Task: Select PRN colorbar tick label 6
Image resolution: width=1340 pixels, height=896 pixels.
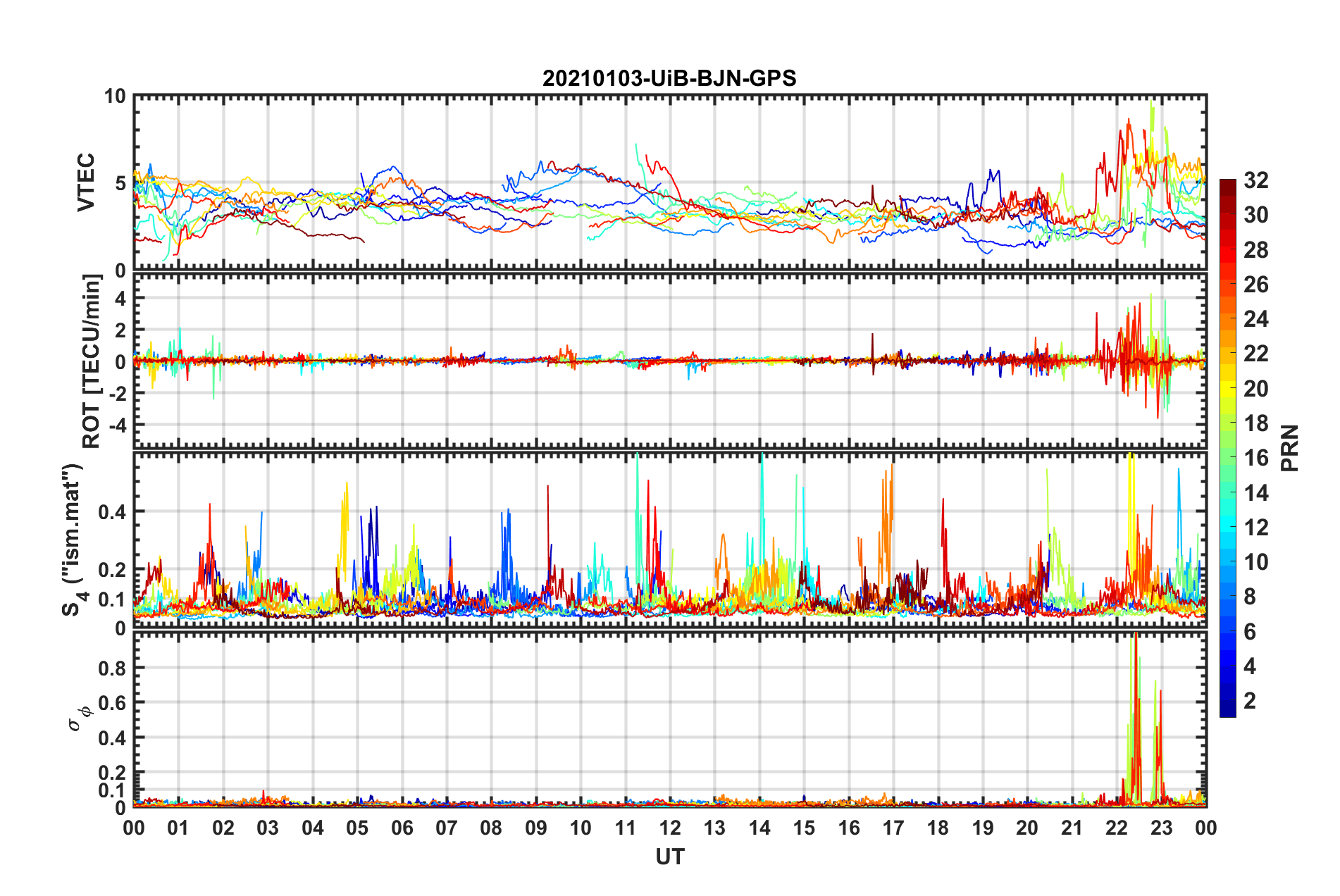Action: pyautogui.click(x=1250, y=632)
